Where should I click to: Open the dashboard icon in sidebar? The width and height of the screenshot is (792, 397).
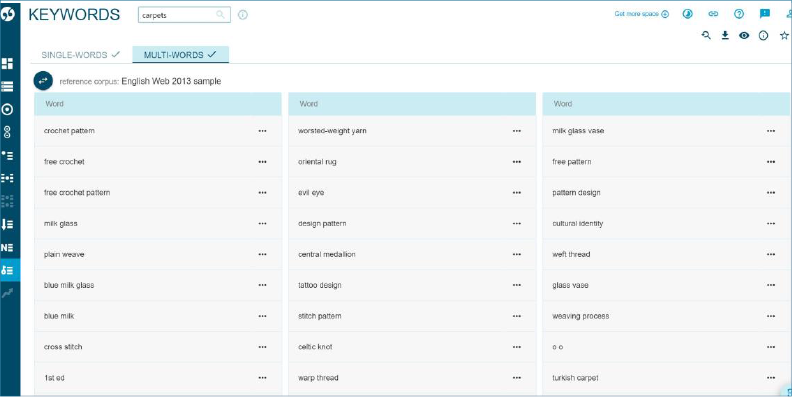click(8, 64)
